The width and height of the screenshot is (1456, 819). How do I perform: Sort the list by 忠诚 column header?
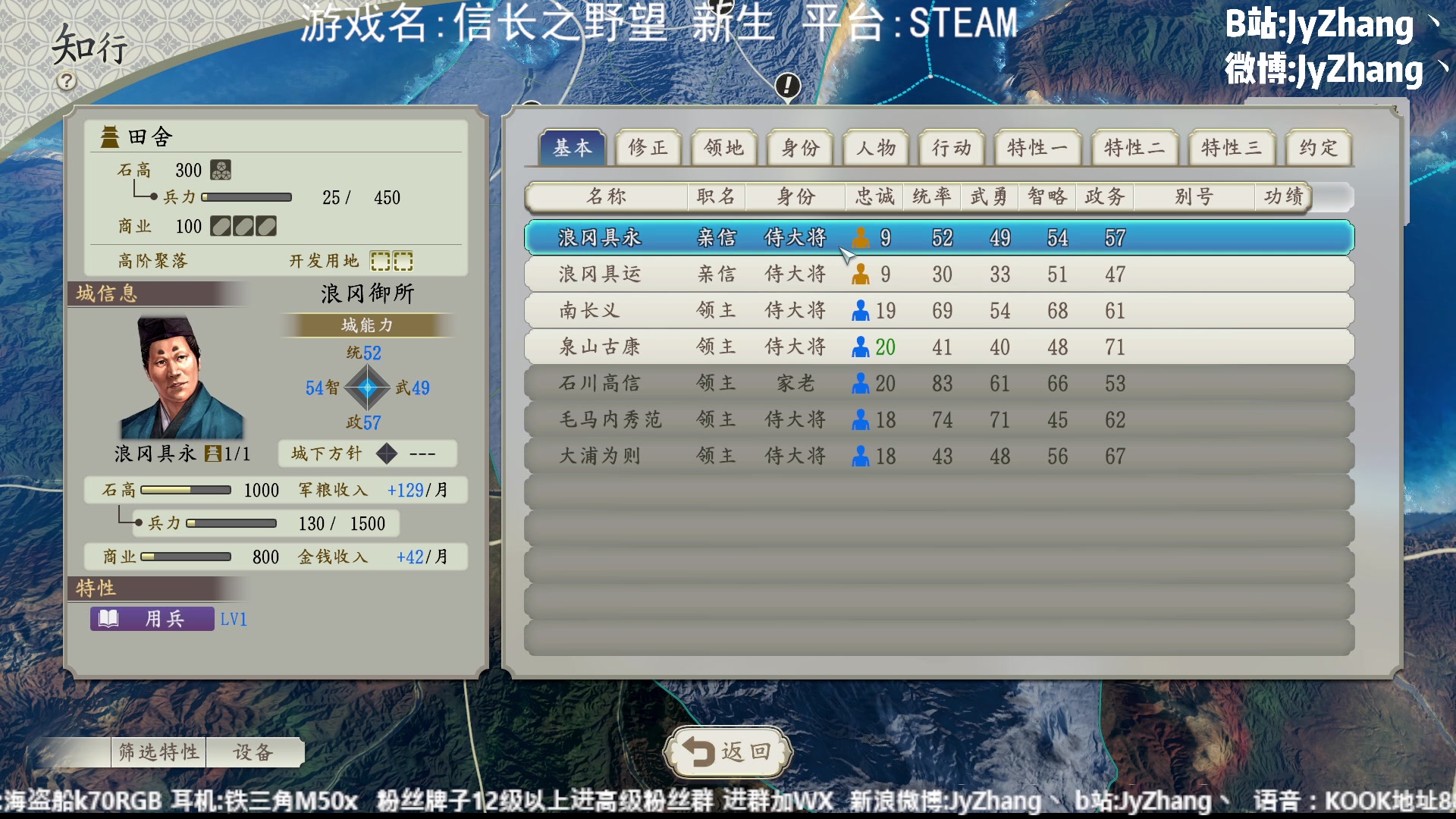click(874, 197)
